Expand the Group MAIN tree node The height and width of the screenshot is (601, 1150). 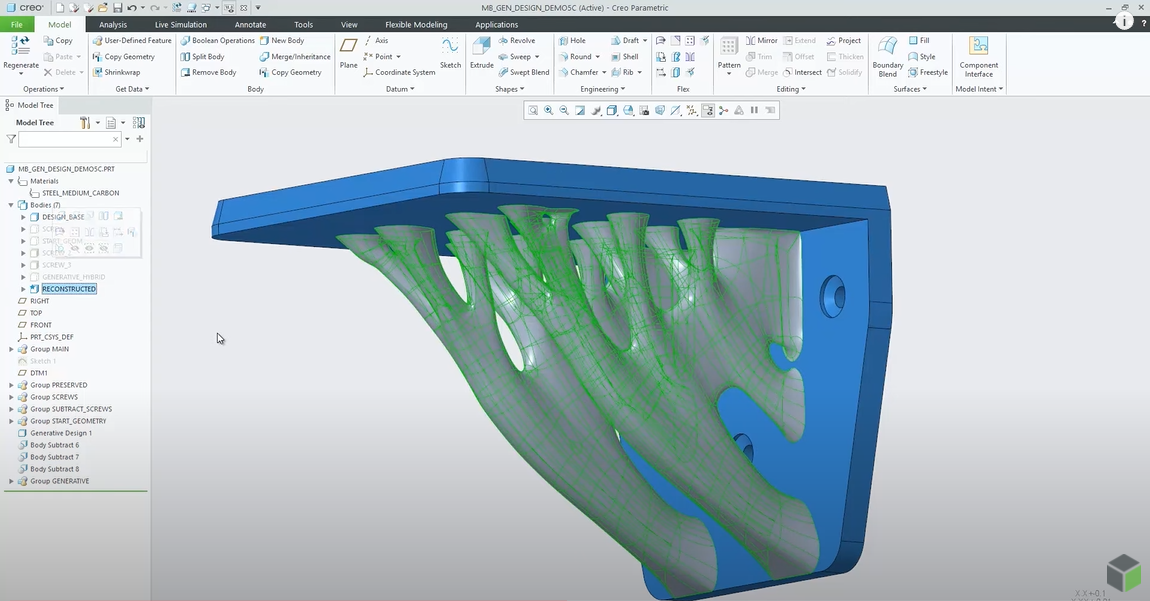[x=11, y=349]
